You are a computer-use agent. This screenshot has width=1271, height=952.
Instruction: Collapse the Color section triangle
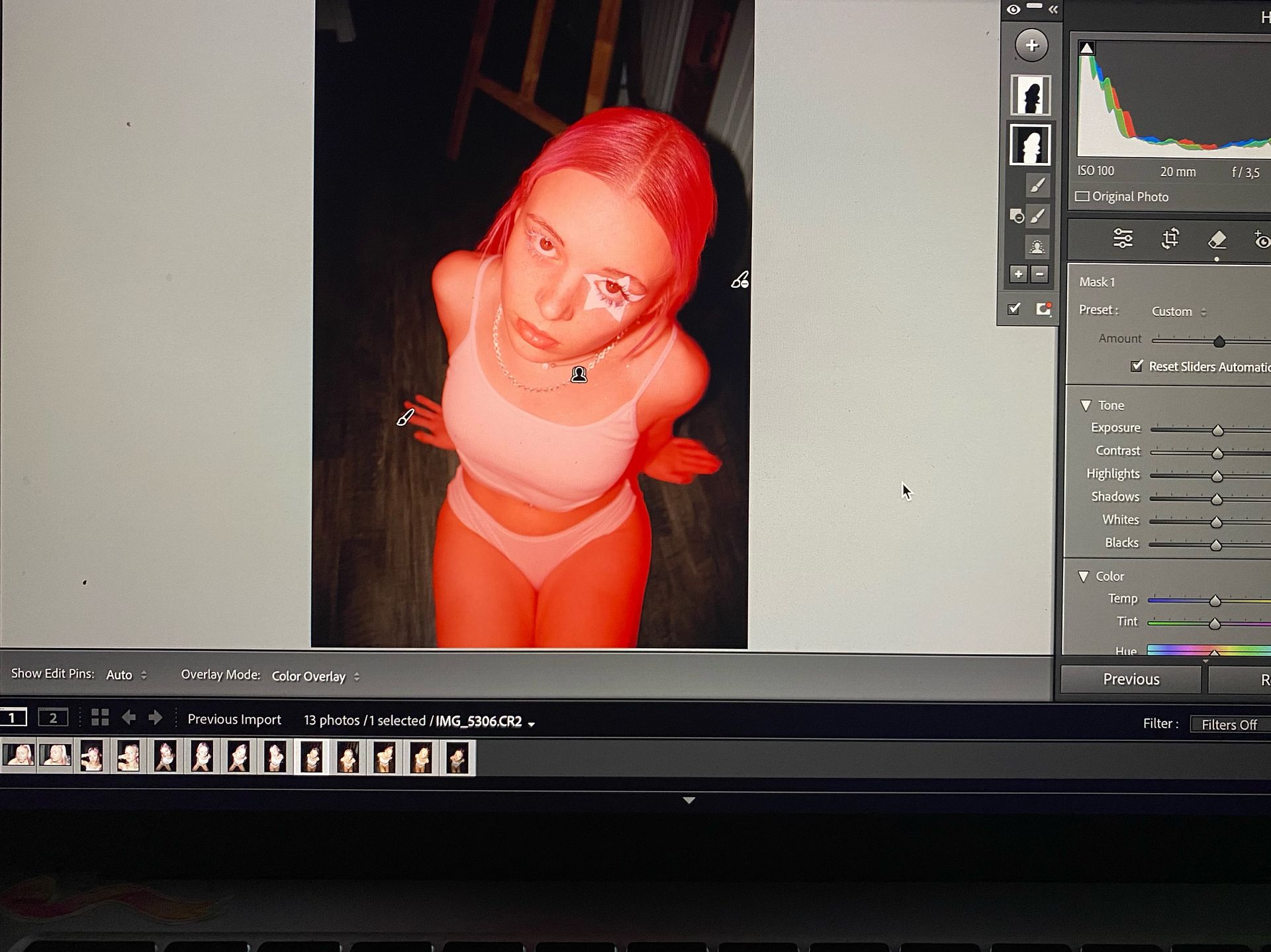click(x=1084, y=576)
